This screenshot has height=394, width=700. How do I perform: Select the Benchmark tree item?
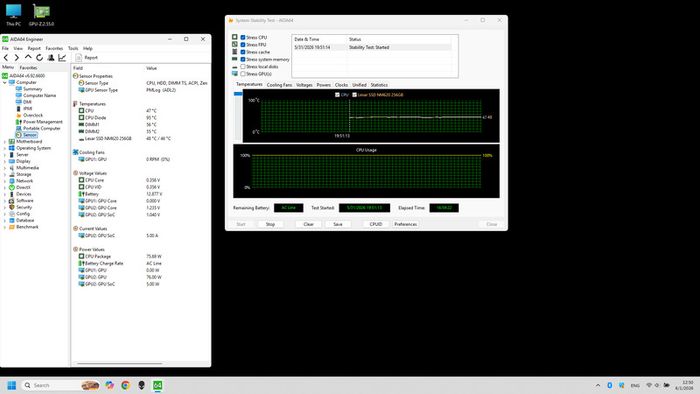pos(27,227)
